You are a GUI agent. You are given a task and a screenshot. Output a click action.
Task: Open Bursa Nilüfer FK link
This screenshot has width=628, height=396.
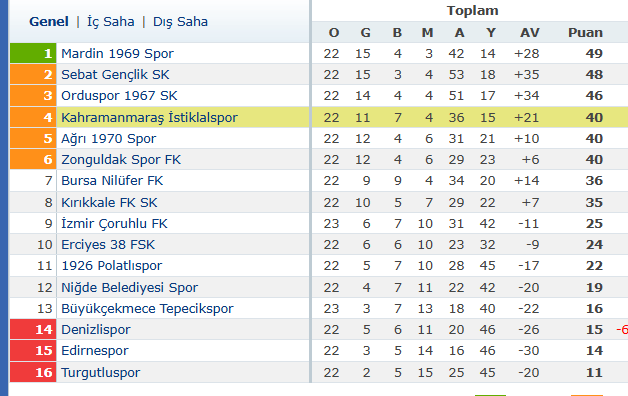[112, 181]
